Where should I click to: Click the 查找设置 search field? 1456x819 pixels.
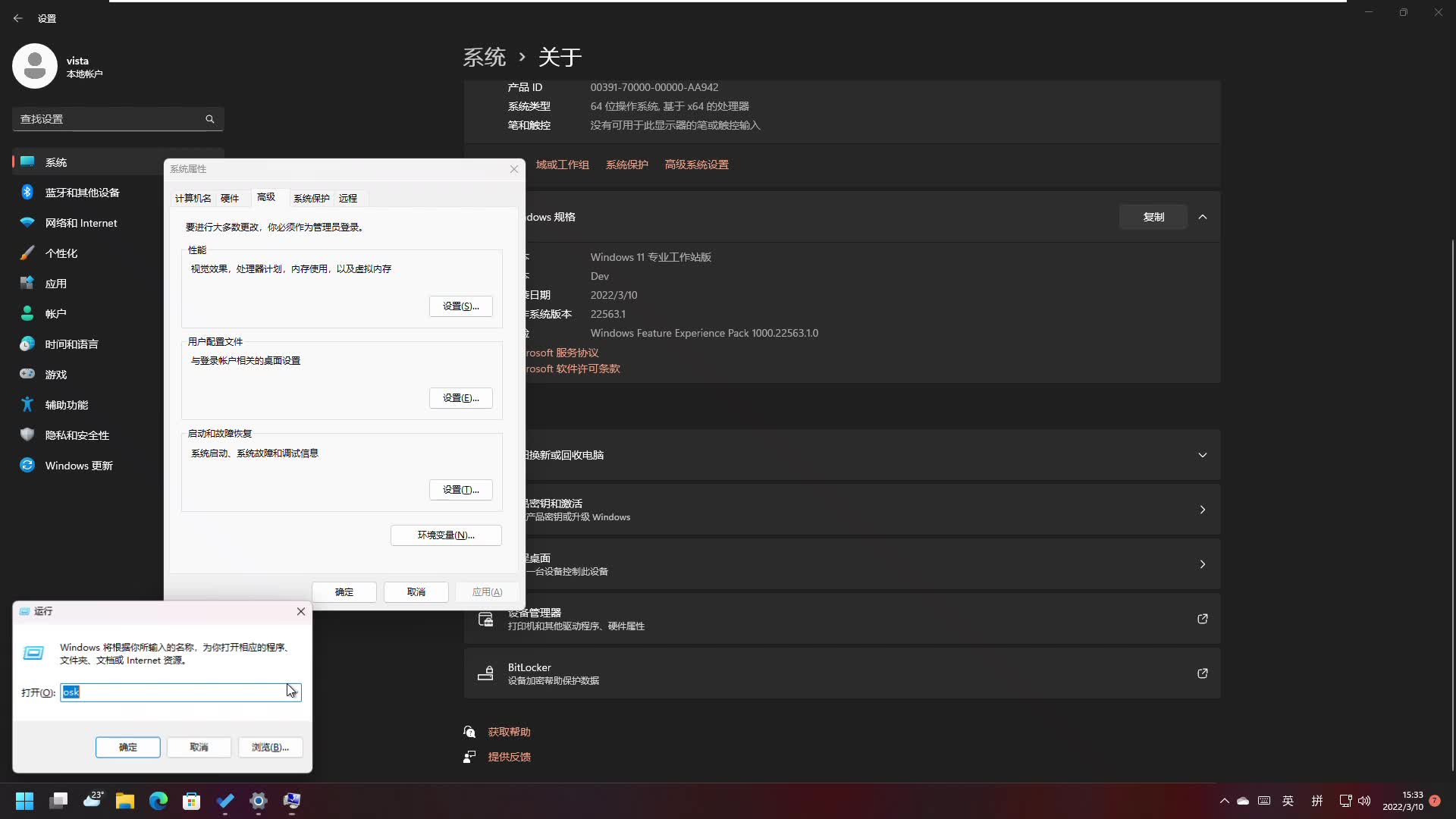(118, 119)
